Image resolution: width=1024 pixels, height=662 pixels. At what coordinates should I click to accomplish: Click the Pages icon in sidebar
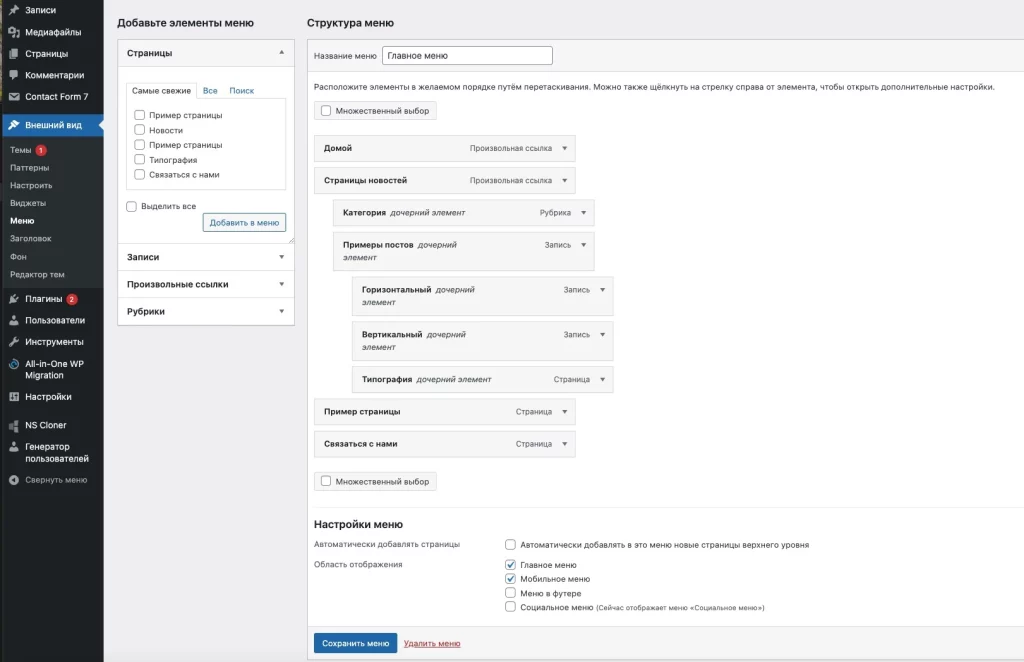(x=14, y=54)
